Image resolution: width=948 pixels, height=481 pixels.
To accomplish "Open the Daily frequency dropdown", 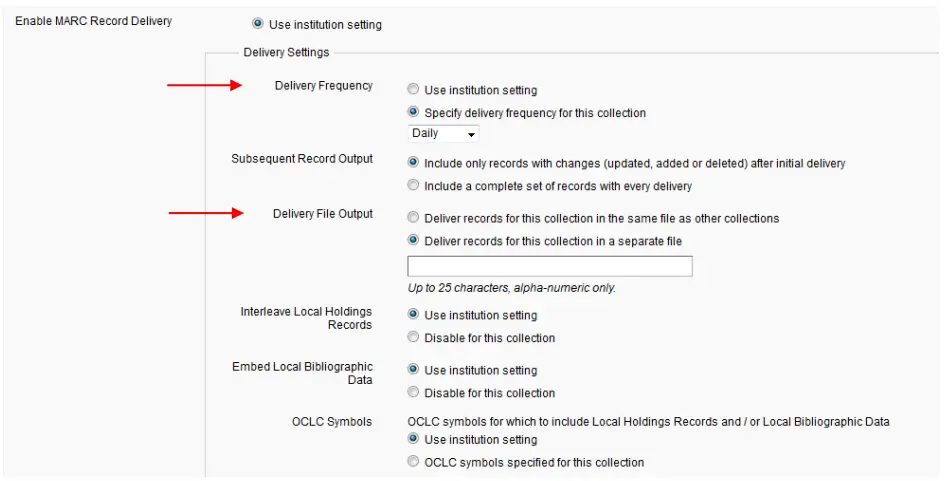I will click(444, 134).
